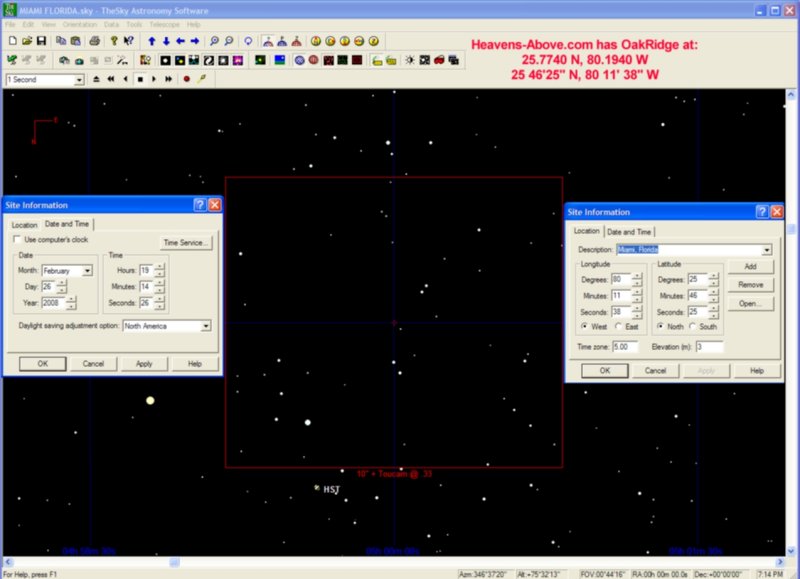Viewport: 800px width, 579px height.
Task: Zoom out with the second magnifier icon
Action: click(229, 41)
